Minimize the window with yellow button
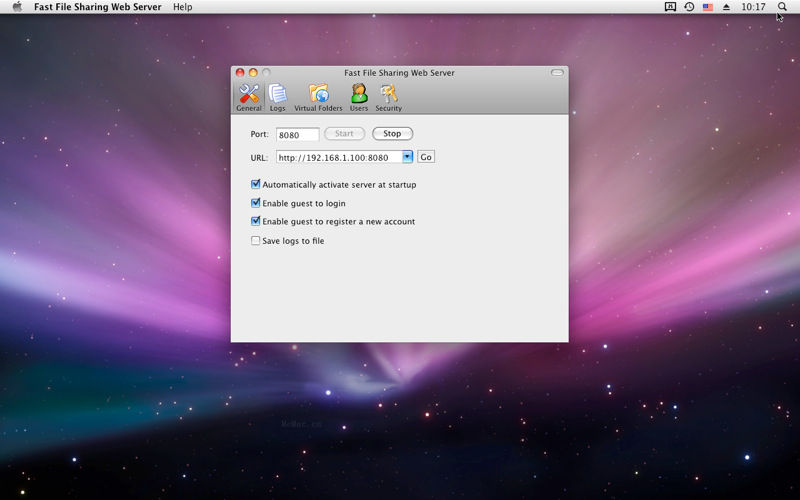Screen dimensions: 800x500 (253, 72)
